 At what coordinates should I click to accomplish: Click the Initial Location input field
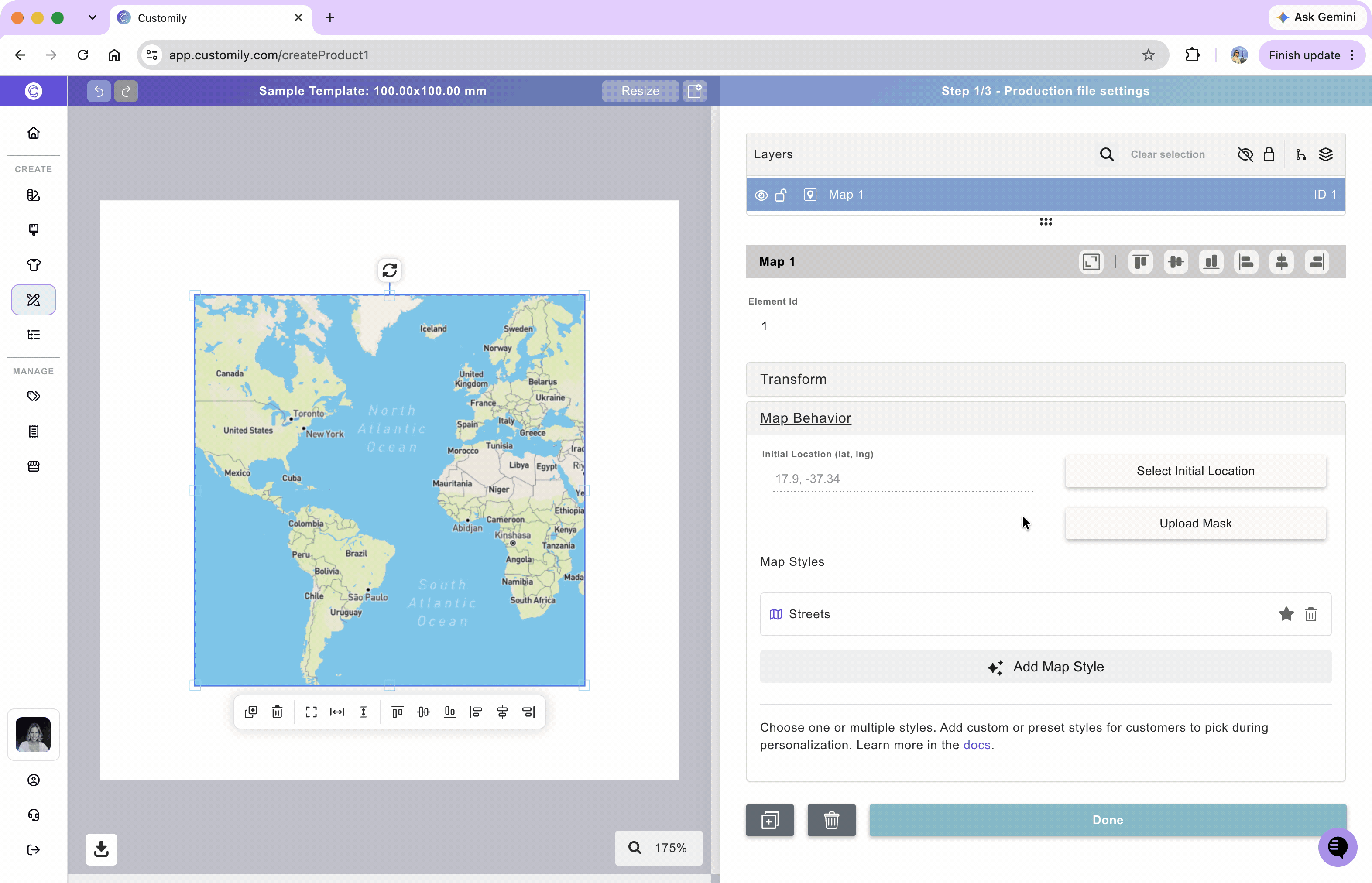[903, 479]
